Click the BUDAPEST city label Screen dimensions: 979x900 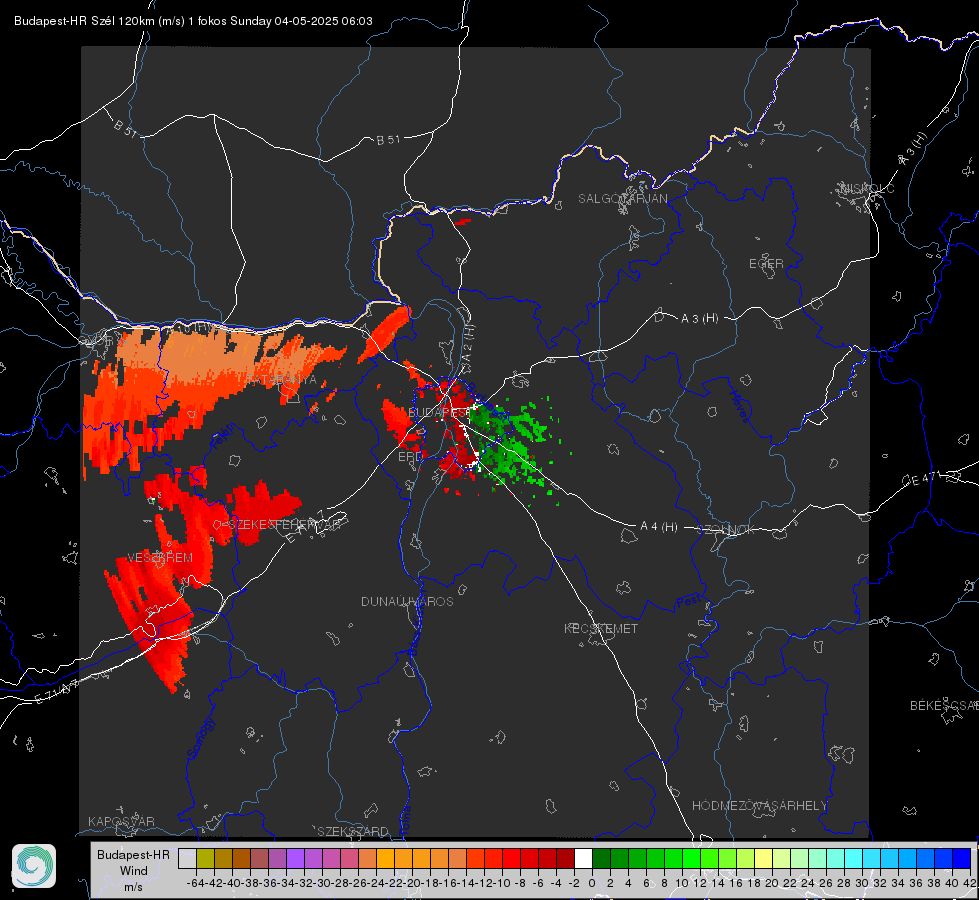pos(440,412)
